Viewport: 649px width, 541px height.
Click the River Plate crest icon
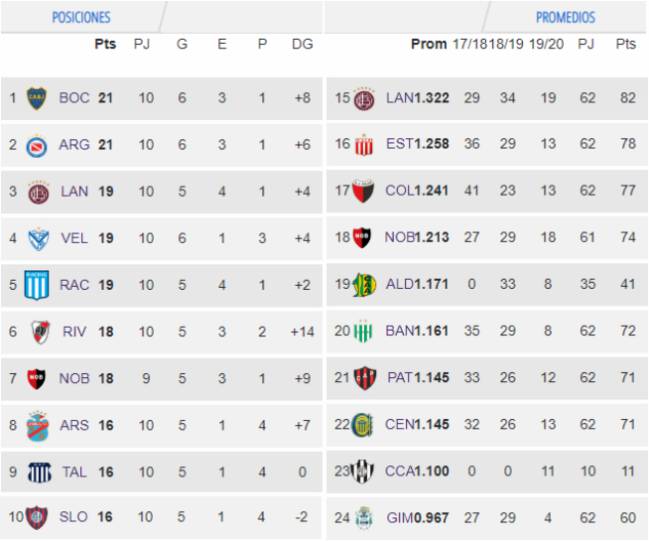(x=41, y=332)
